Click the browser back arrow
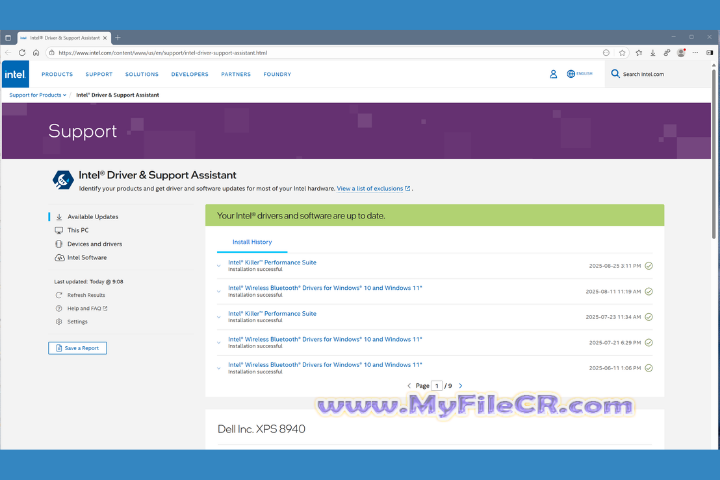This screenshot has height=480, width=720. (x=8, y=53)
